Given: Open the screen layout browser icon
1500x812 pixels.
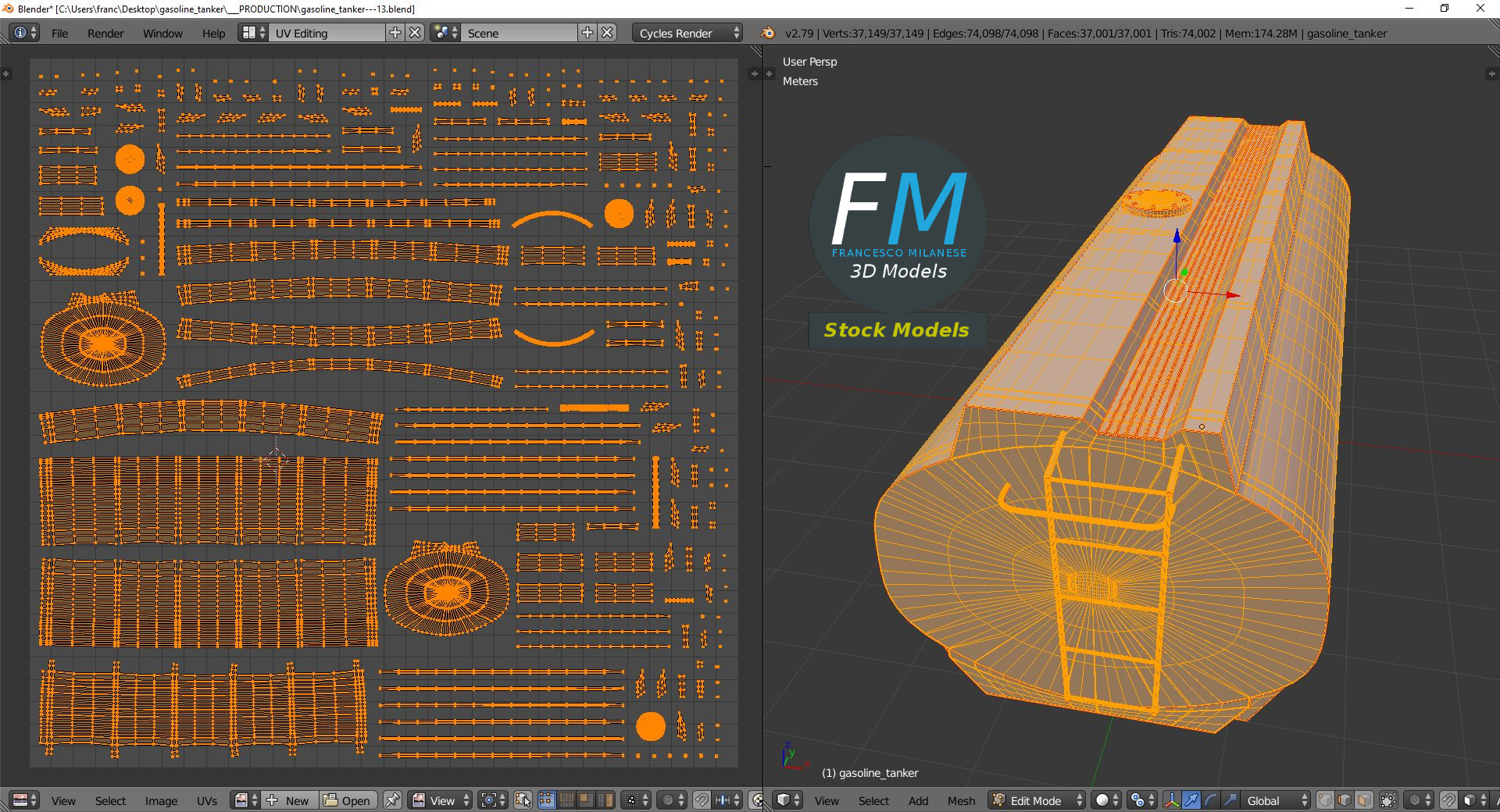Looking at the screenshot, I should (x=254, y=33).
